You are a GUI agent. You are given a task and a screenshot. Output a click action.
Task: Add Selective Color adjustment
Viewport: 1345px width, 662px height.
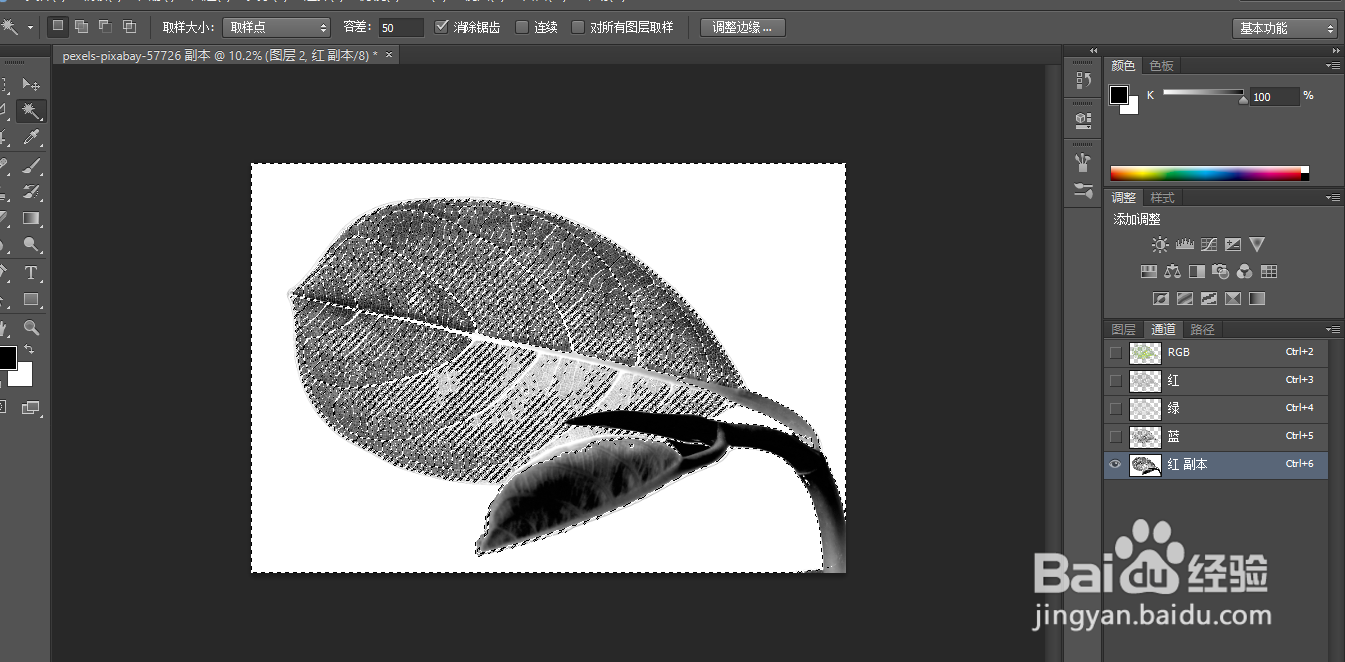[1233, 298]
